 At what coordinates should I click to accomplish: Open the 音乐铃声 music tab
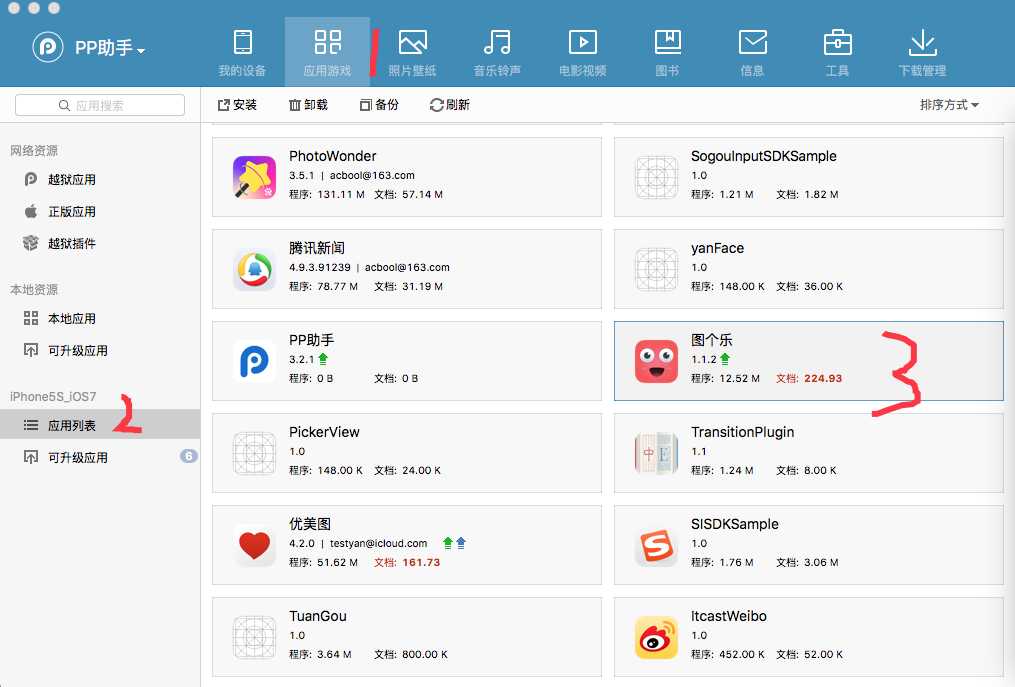click(x=497, y=53)
